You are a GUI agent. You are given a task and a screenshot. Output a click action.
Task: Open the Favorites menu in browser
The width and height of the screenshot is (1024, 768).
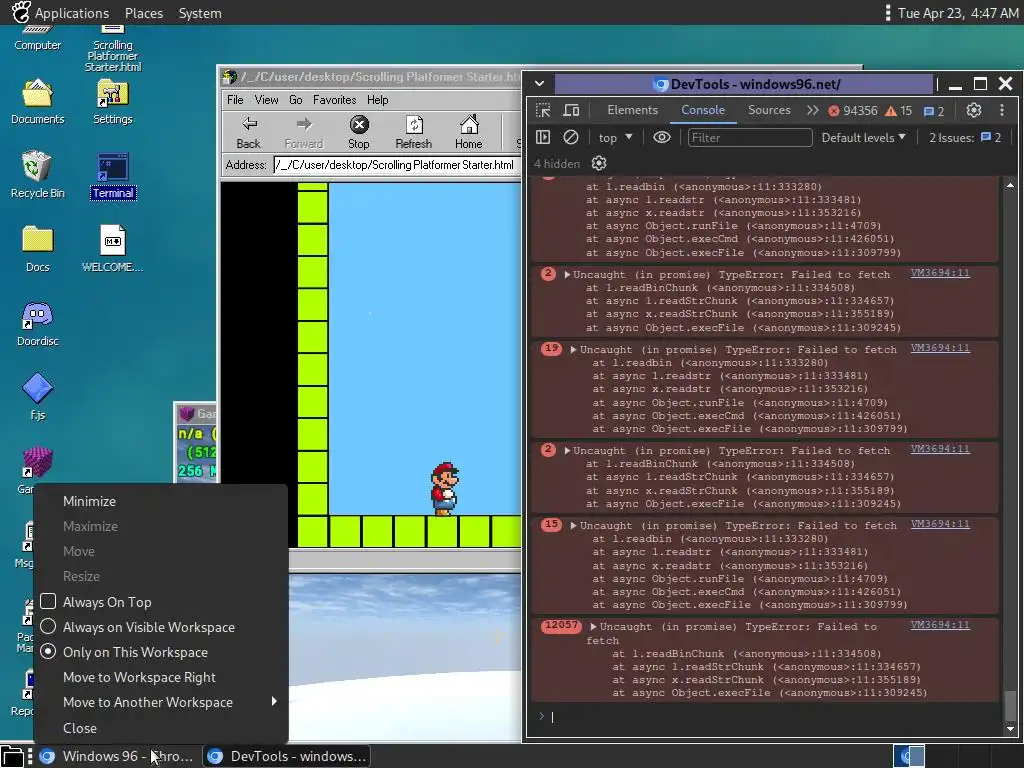click(334, 100)
